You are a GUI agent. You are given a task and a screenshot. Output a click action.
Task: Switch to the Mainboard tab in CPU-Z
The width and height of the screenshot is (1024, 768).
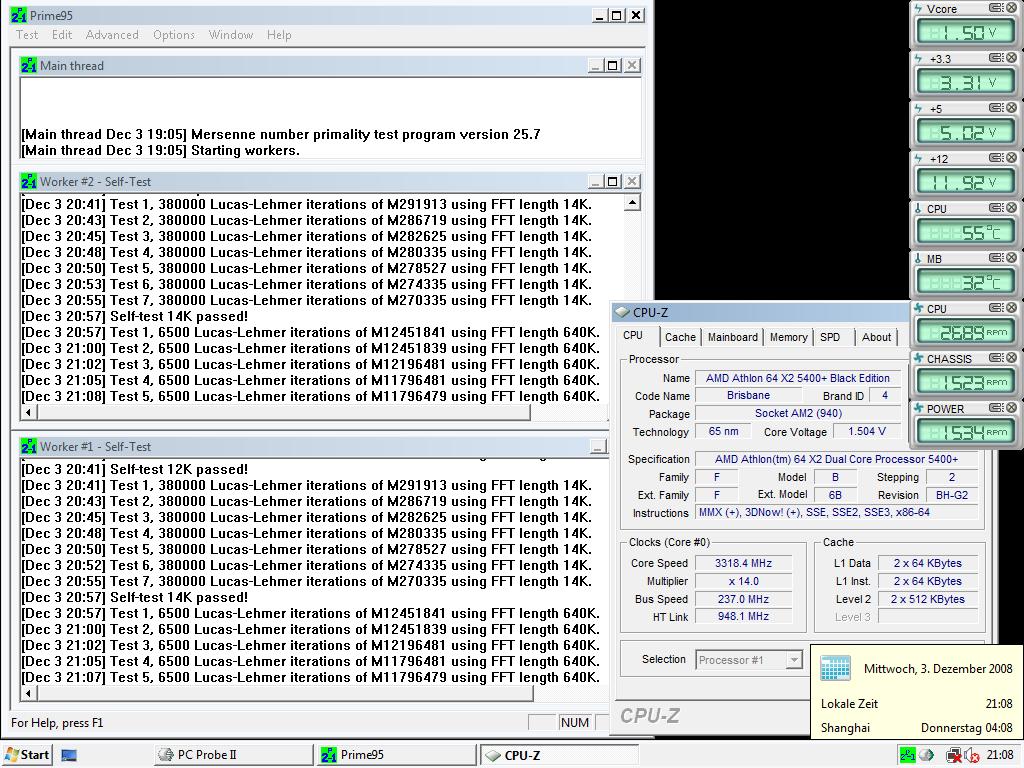tap(733, 337)
